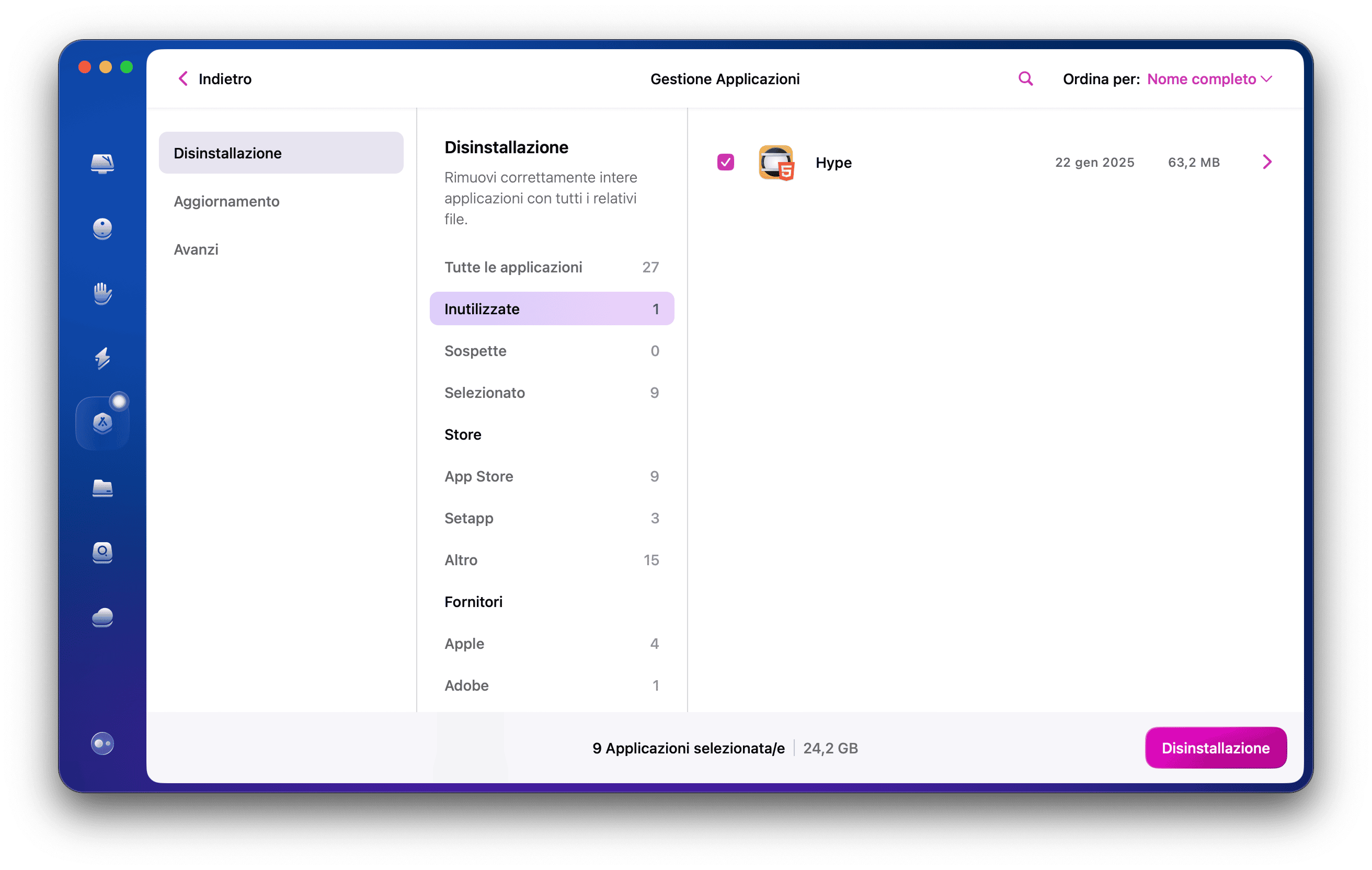Click the Hype HTML5 app icon
Image resolution: width=1372 pixels, height=870 pixels.
click(x=776, y=163)
